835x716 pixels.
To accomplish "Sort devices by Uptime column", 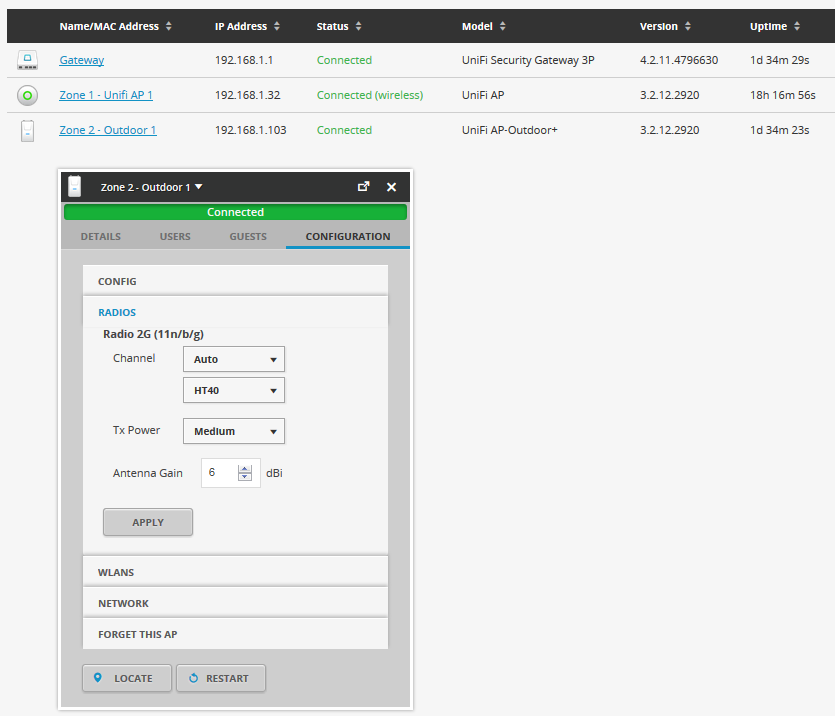I will [774, 26].
